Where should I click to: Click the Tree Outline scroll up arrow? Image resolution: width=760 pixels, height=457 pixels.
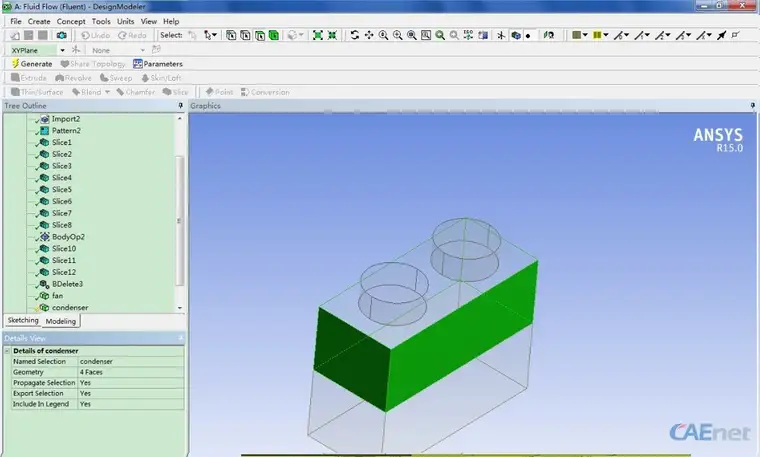(180, 118)
